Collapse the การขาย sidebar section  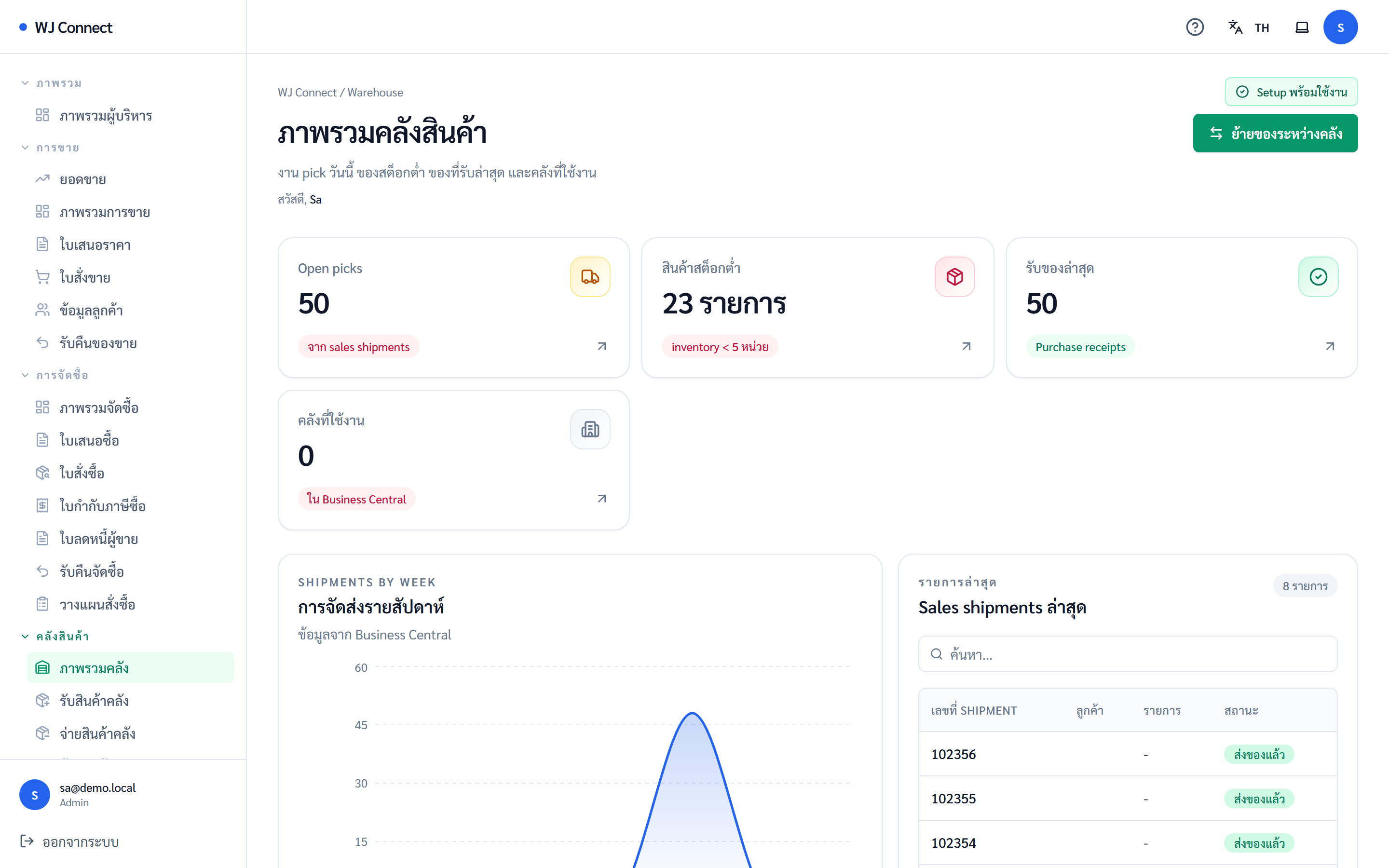(50, 148)
